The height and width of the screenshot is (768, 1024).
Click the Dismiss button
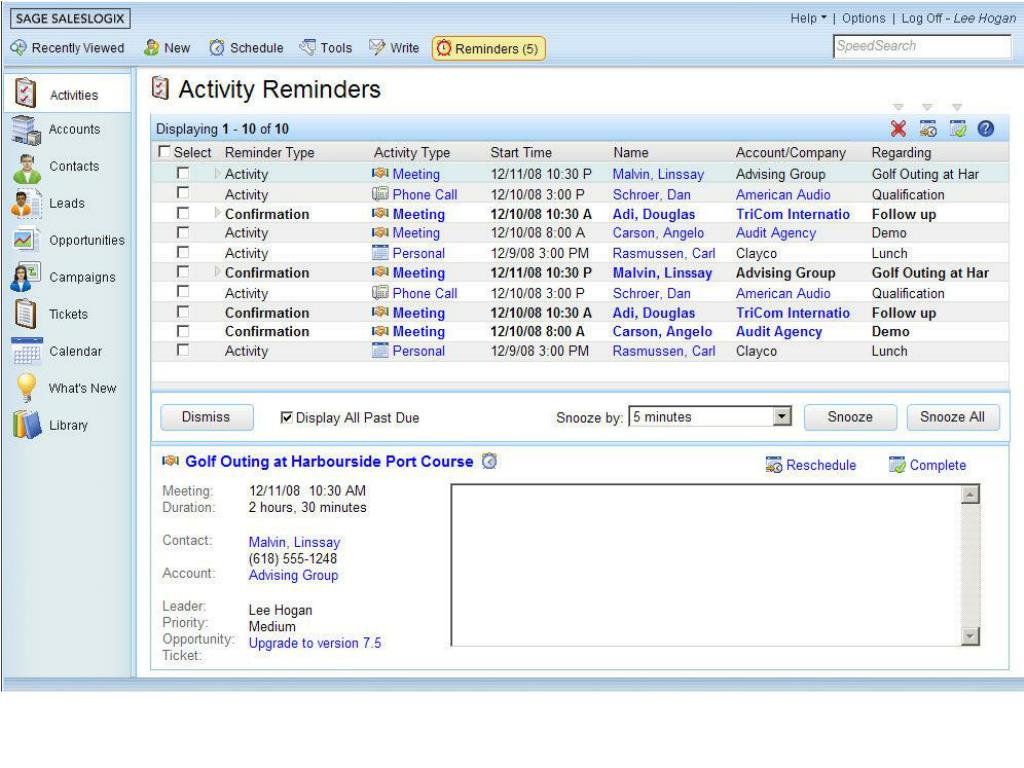(x=206, y=417)
